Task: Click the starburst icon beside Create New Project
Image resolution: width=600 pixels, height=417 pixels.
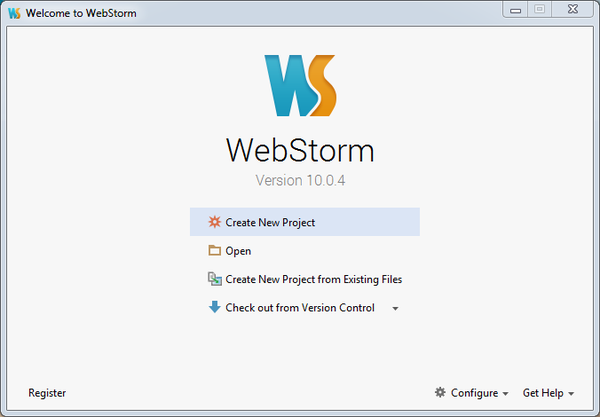Action: point(214,222)
